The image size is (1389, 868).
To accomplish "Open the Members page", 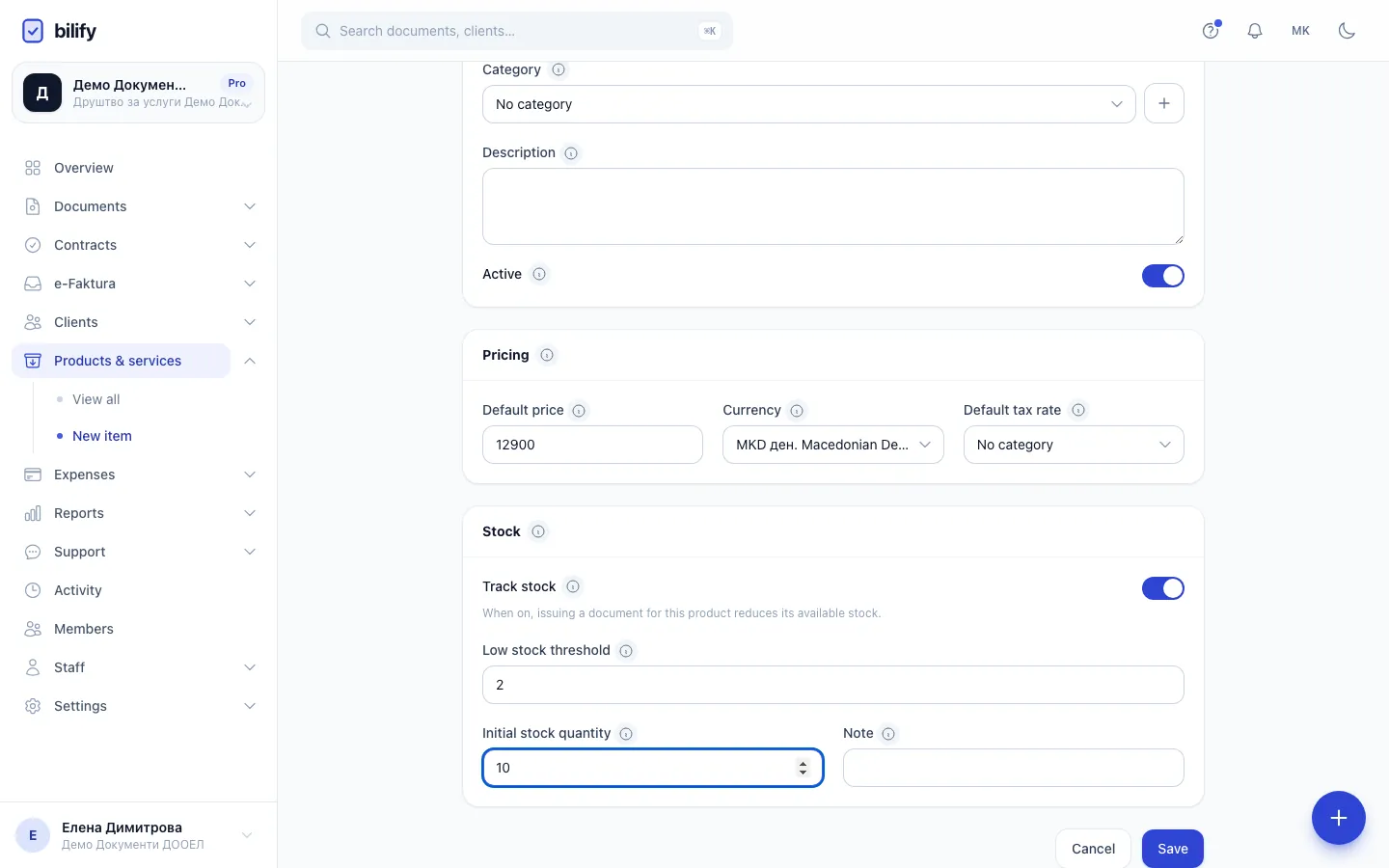I will (x=139, y=629).
